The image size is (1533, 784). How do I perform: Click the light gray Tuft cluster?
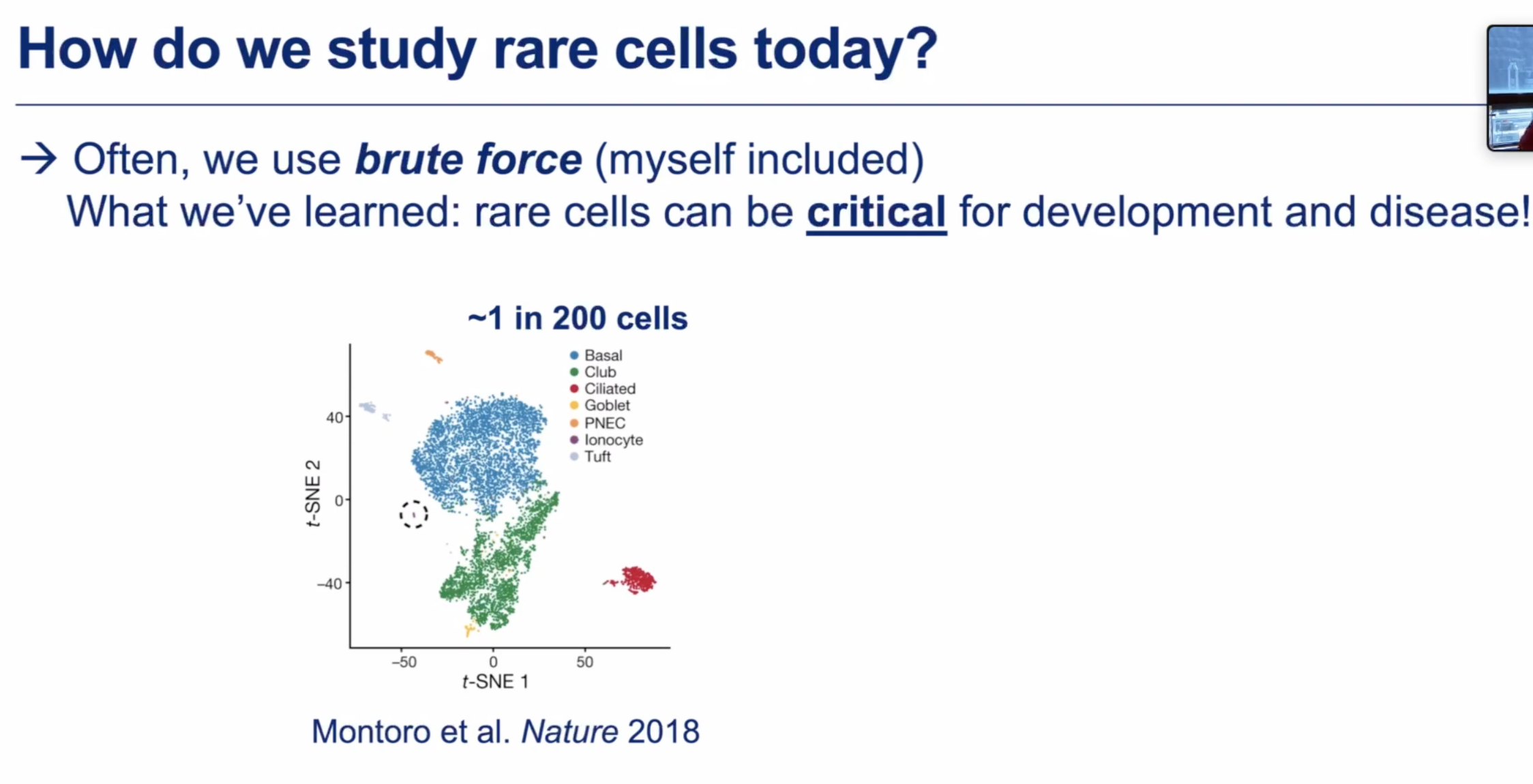pos(374,410)
